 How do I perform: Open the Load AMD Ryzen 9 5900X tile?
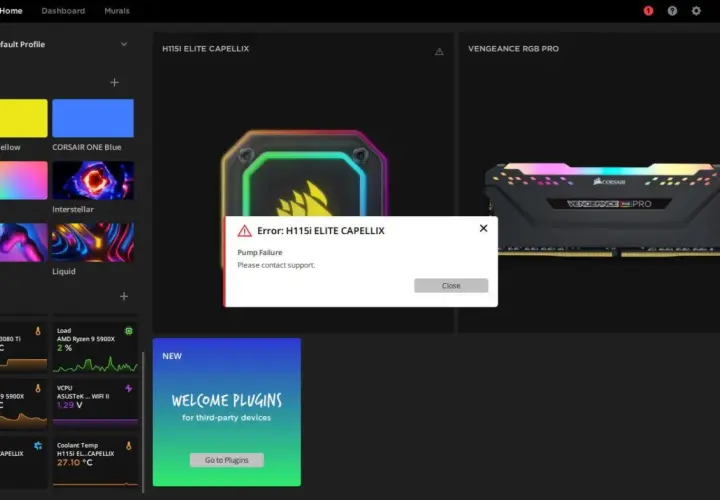[x=95, y=347]
